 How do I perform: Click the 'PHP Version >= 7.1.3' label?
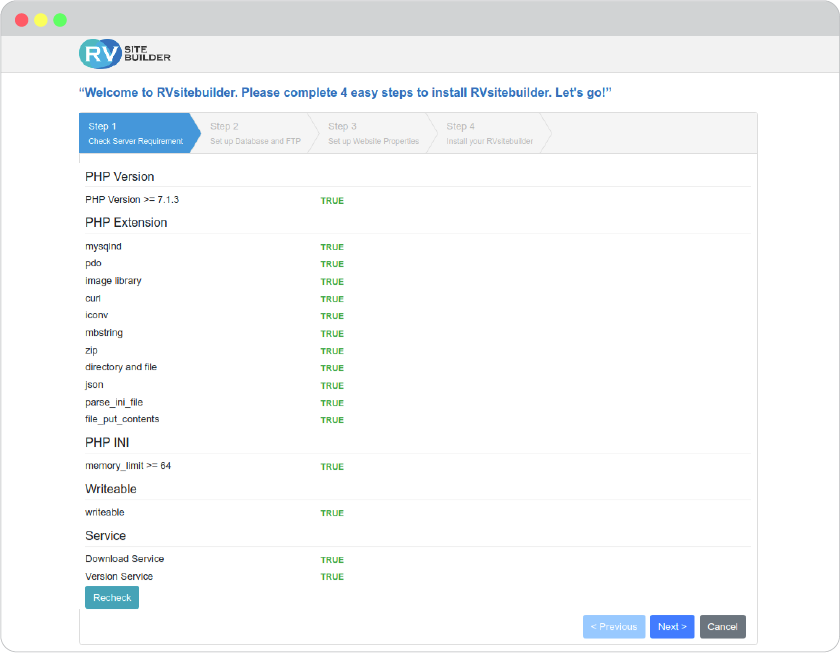pyautogui.click(x=132, y=200)
